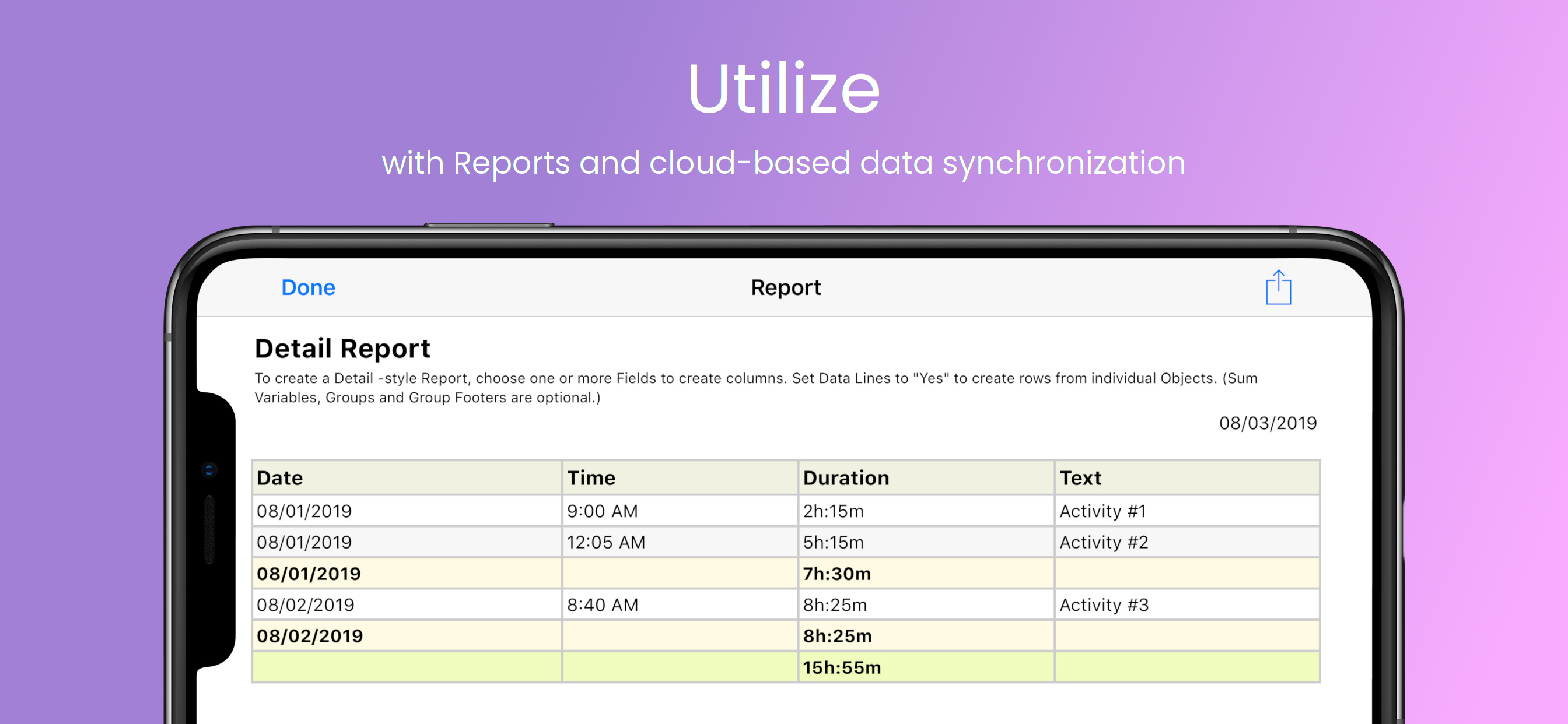Select the Activity #2 cell
This screenshot has width=1568, height=724.
pos(1104,542)
